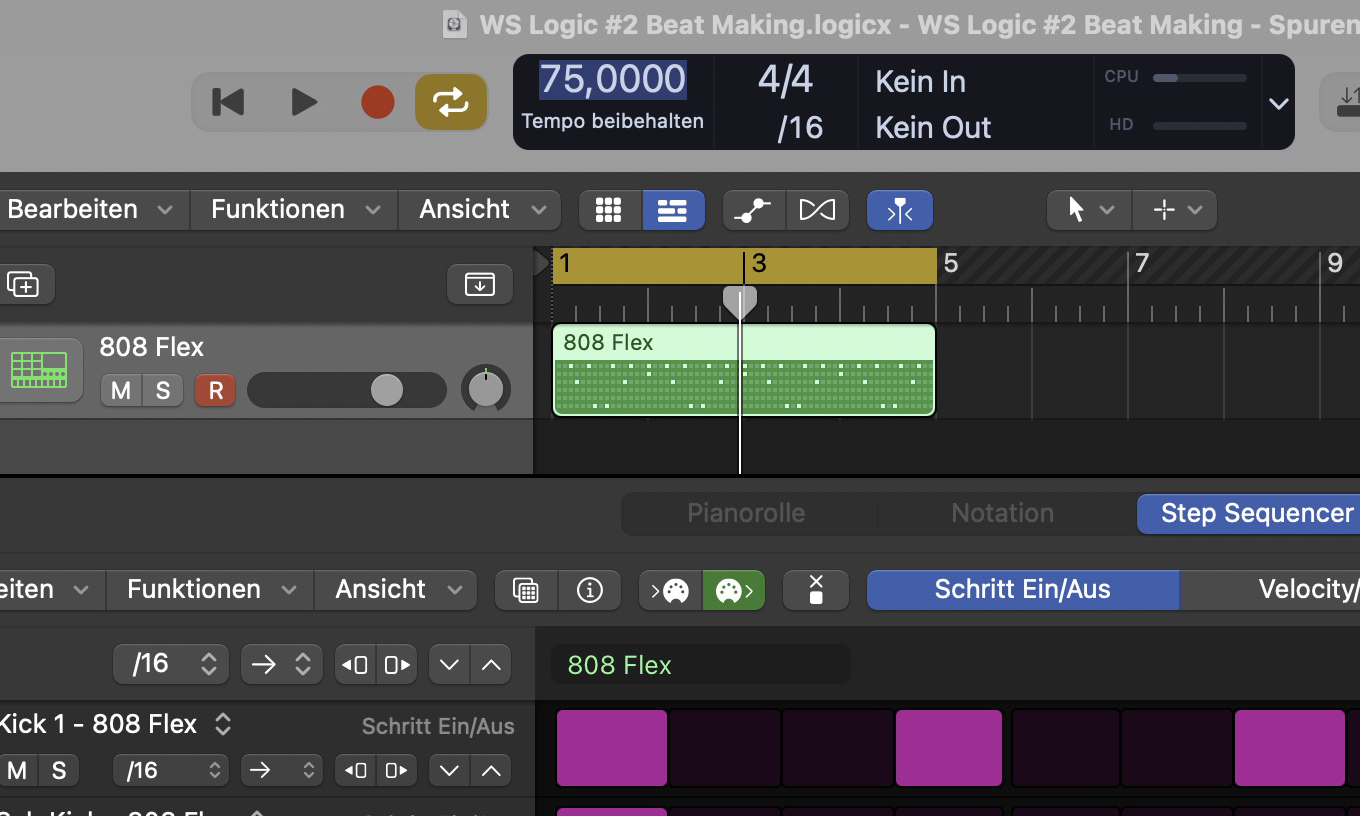
Task: Open the Funktionen menu in the tracks area
Action: click(295, 210)
